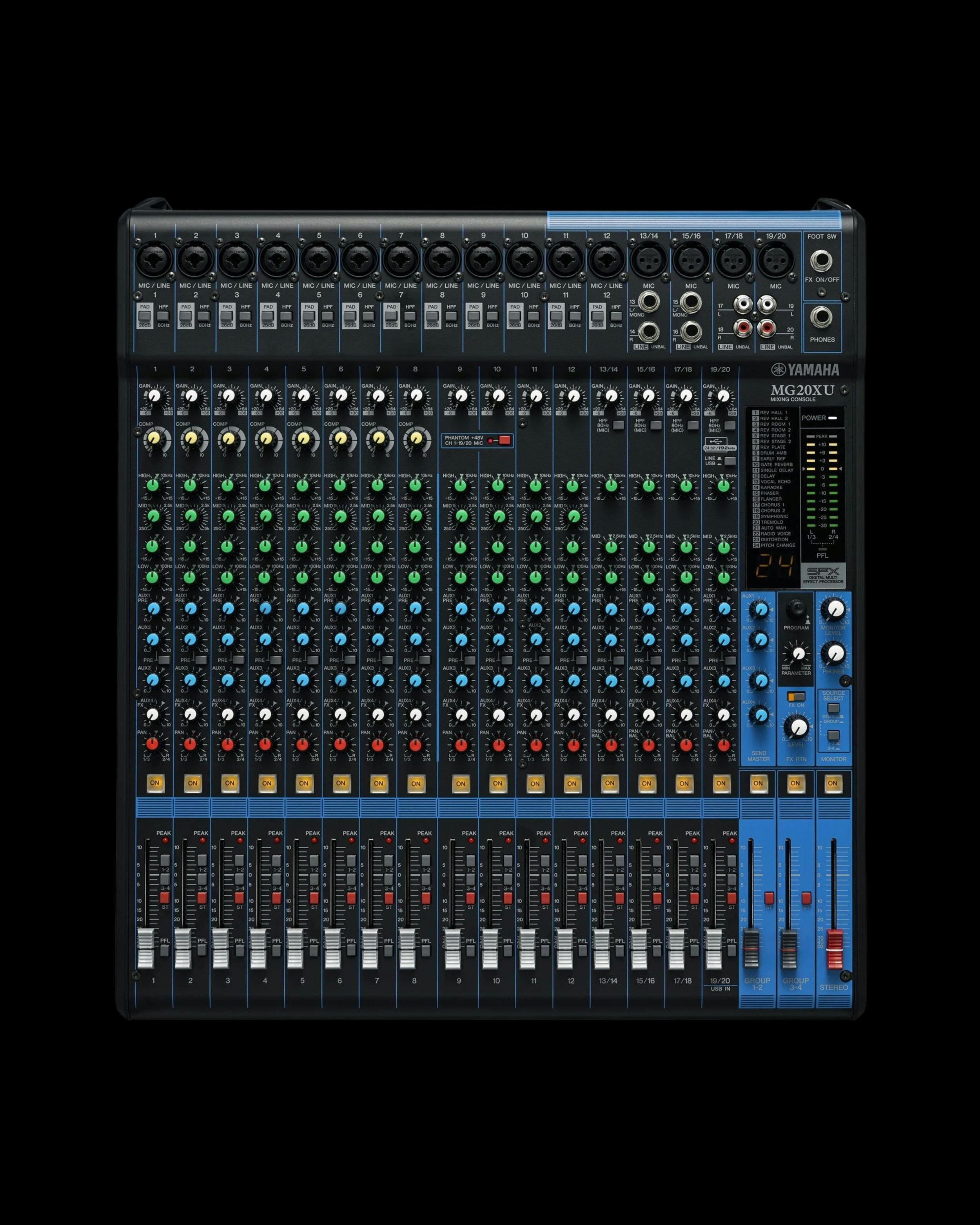Click the SEND MASTER AUX1 knob
The width and height of the screenshot is (980, 1225).
pyautogui.click(x=761, y=610)
